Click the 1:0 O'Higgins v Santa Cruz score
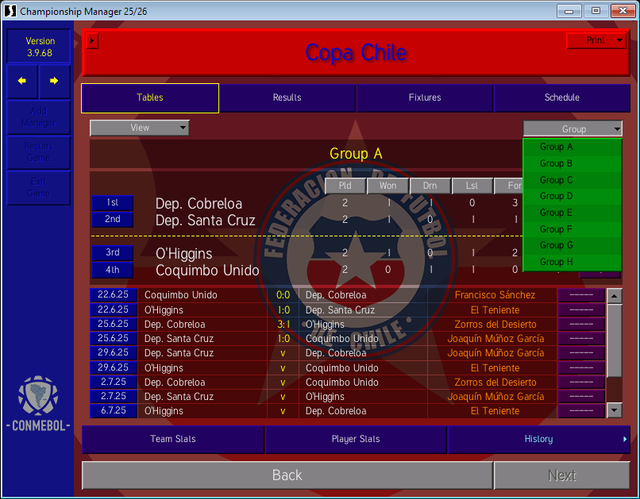The width and height of the screenshot is (640, 499). tap(283, 310)
